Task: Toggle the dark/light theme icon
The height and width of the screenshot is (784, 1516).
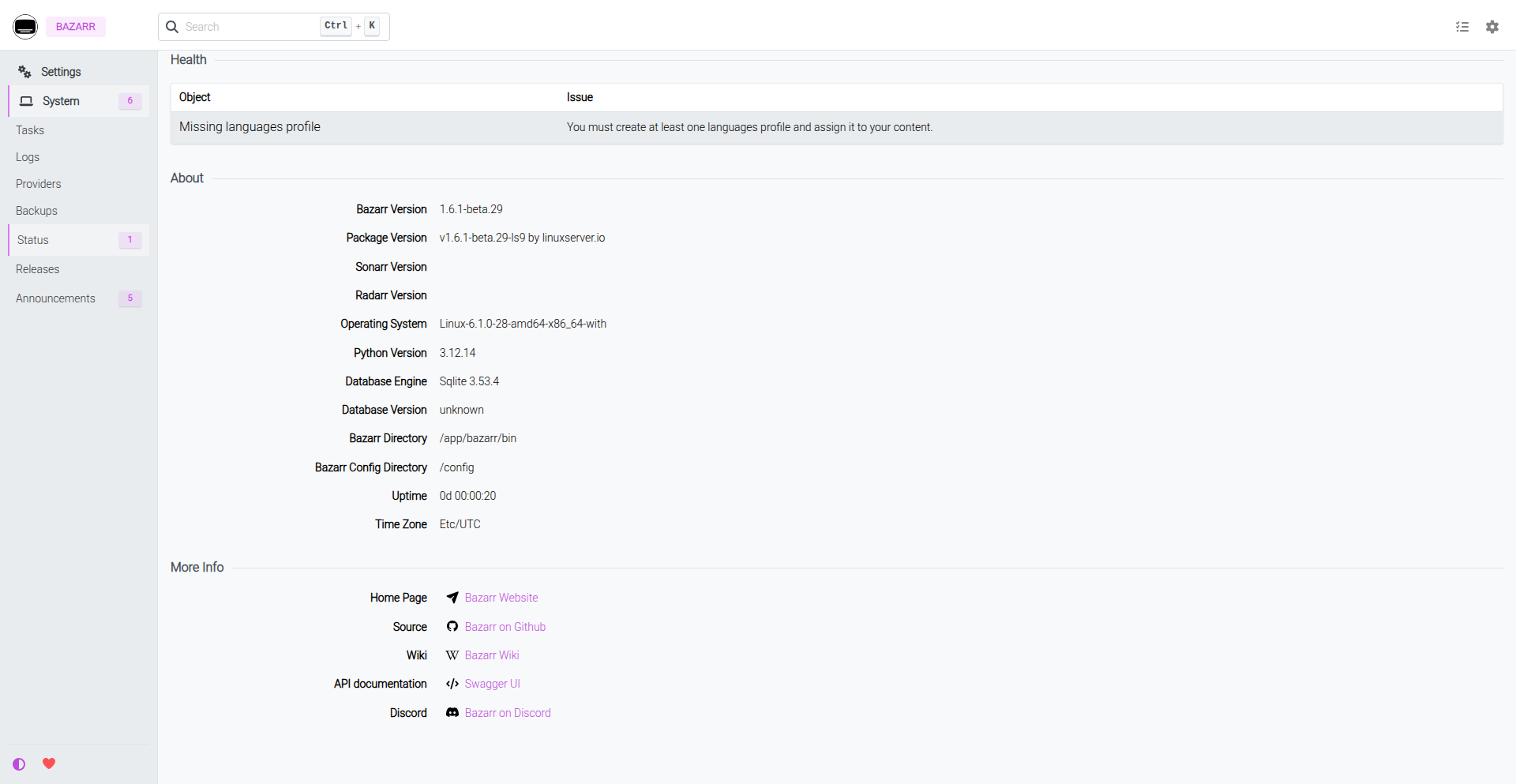Action: point(19,764)
